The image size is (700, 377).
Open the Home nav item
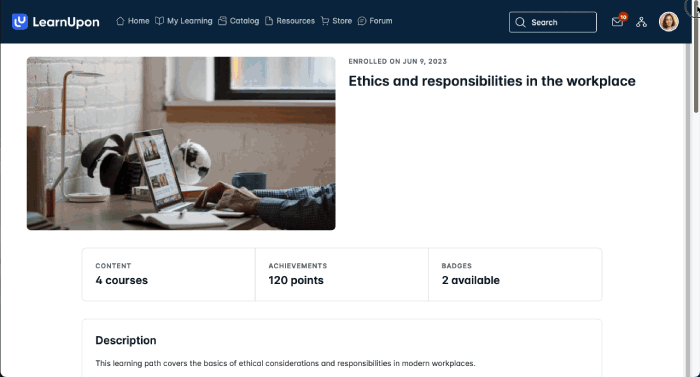(133, 21)
